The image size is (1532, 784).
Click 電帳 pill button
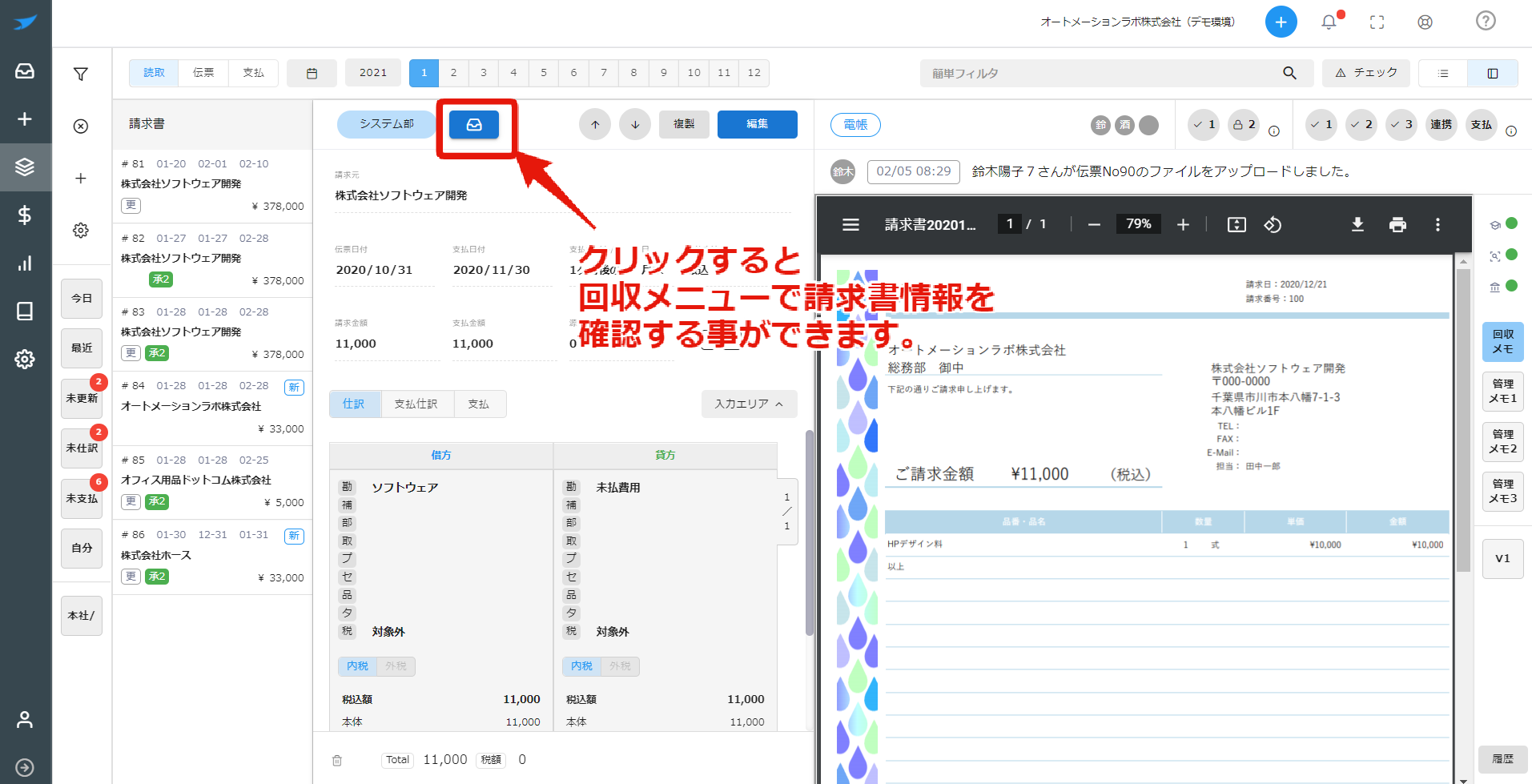point(855,124)
